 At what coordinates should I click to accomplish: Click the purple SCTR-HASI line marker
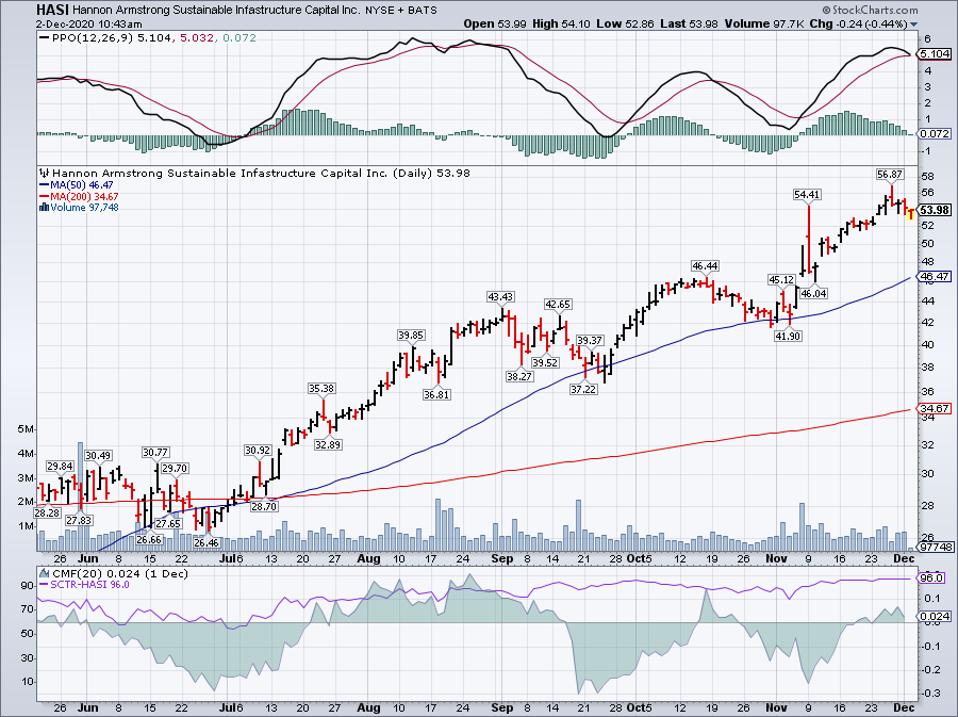pos(44,585)
